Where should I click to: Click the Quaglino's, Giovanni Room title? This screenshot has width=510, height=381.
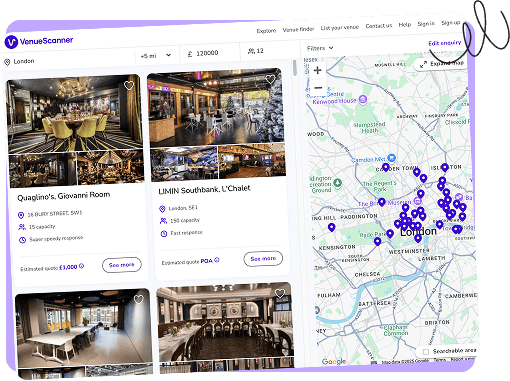click(64, 196)
